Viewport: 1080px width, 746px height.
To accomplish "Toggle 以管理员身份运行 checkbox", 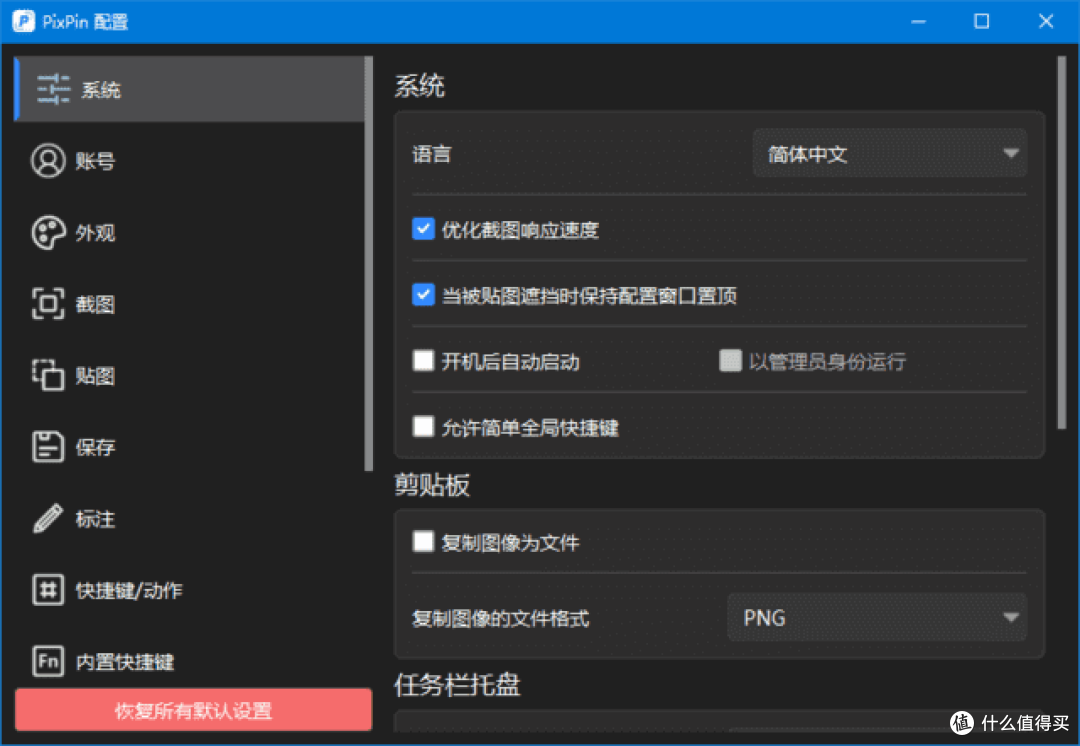I will pyautogui.click(x=730, y=360).
